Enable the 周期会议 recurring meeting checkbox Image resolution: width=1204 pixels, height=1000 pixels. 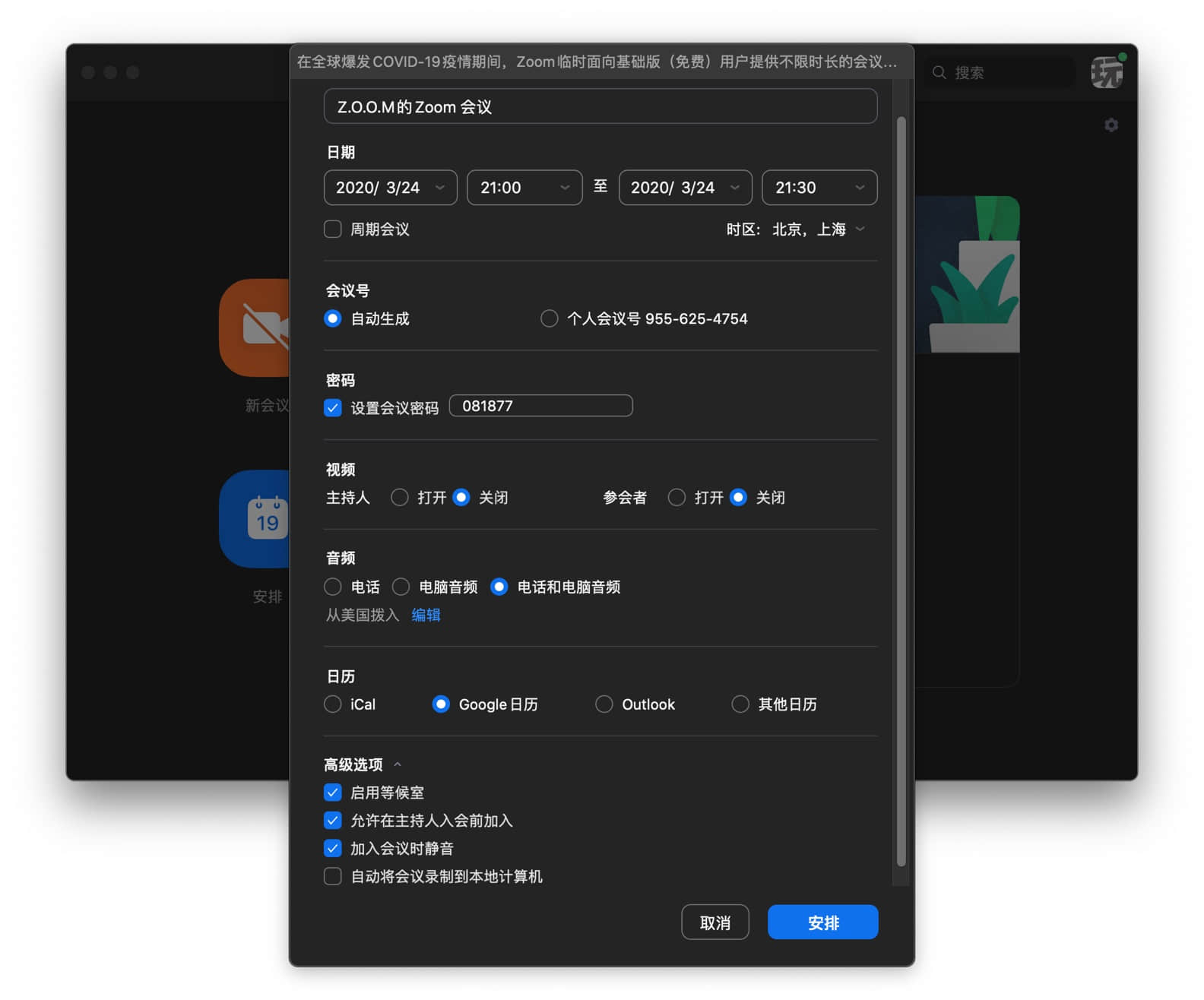coord(333,229)
